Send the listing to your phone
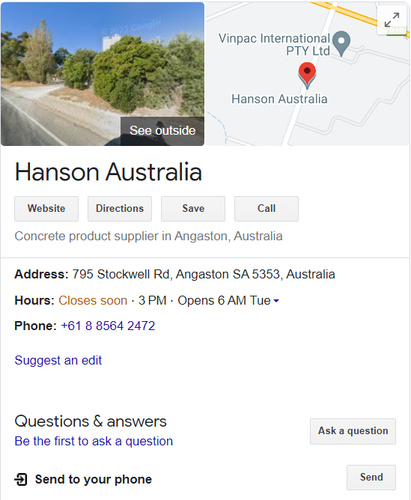411x500 pixels. click(x=371, y=477)
